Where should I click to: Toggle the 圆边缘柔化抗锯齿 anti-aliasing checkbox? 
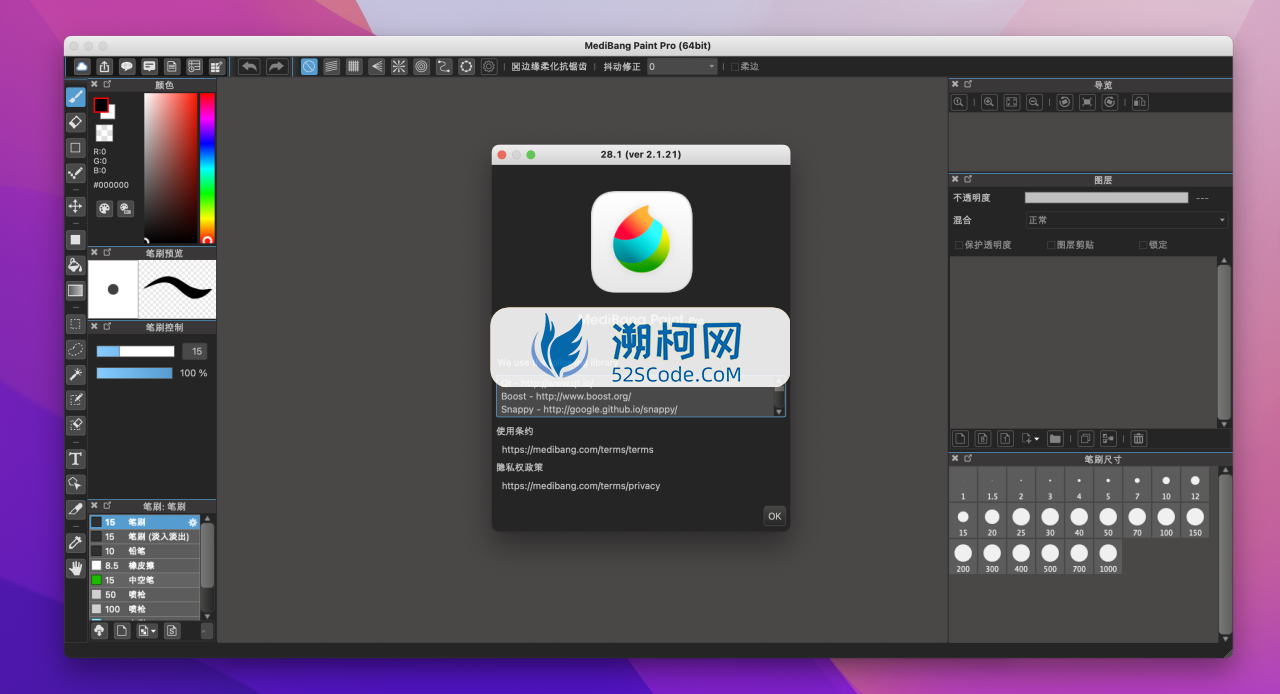click(x=549, y=67)
